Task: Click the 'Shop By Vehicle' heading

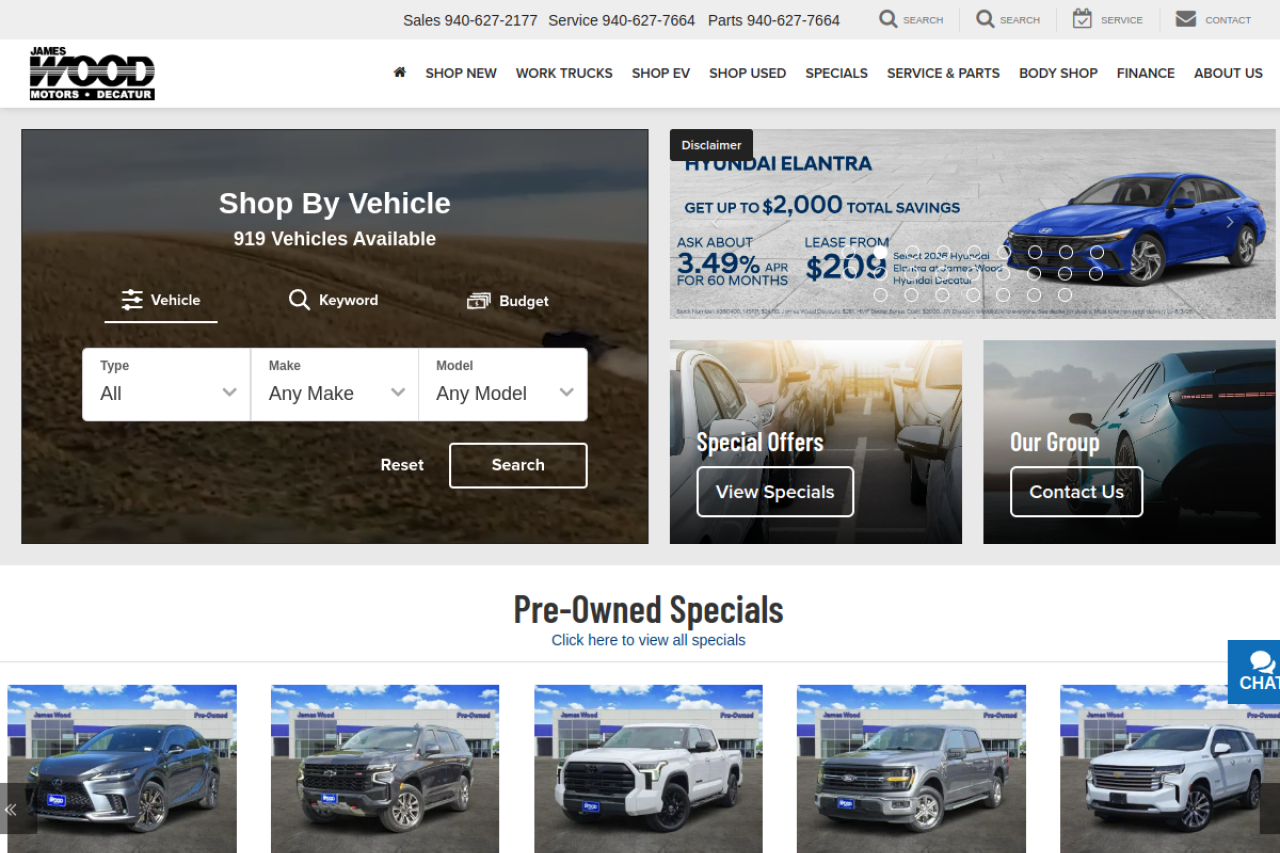Action: click(335, 203)
